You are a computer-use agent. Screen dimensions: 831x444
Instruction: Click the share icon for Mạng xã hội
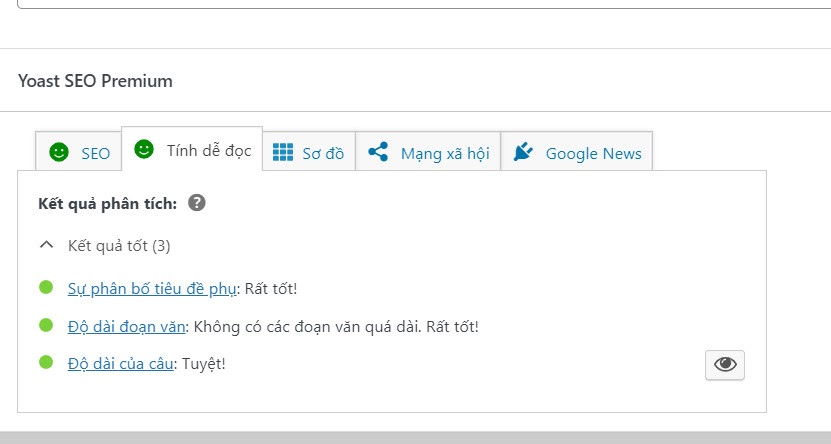(378, 152)
